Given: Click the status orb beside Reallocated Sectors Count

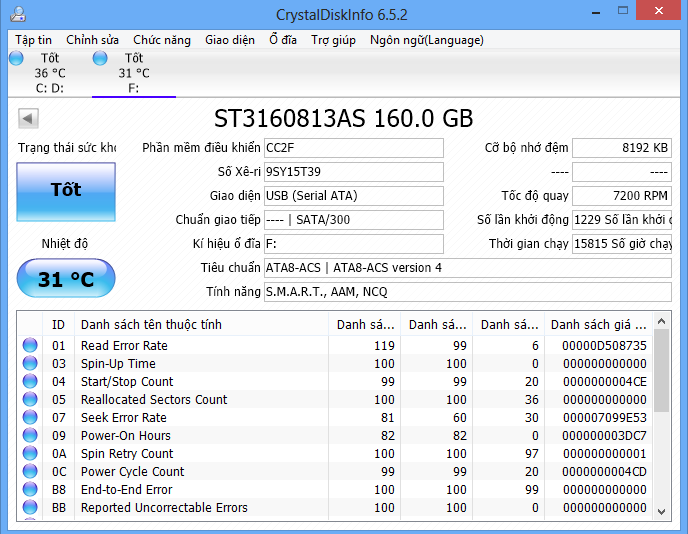Looking at the screenshot, I should [30, 400].
